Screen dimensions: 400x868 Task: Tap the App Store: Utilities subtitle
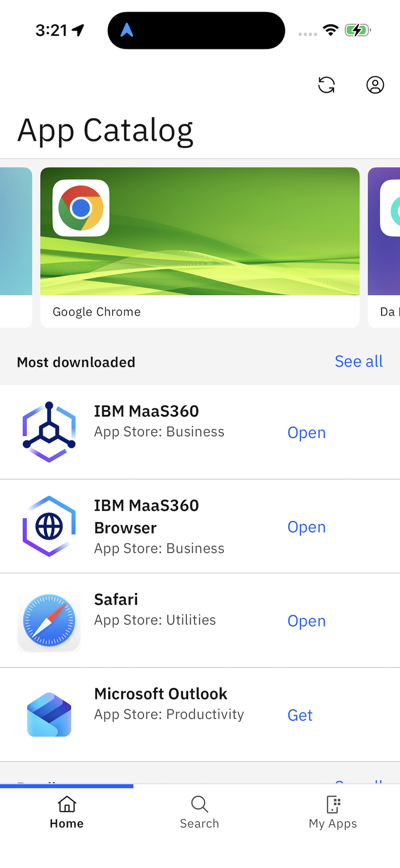pos(155,620)
